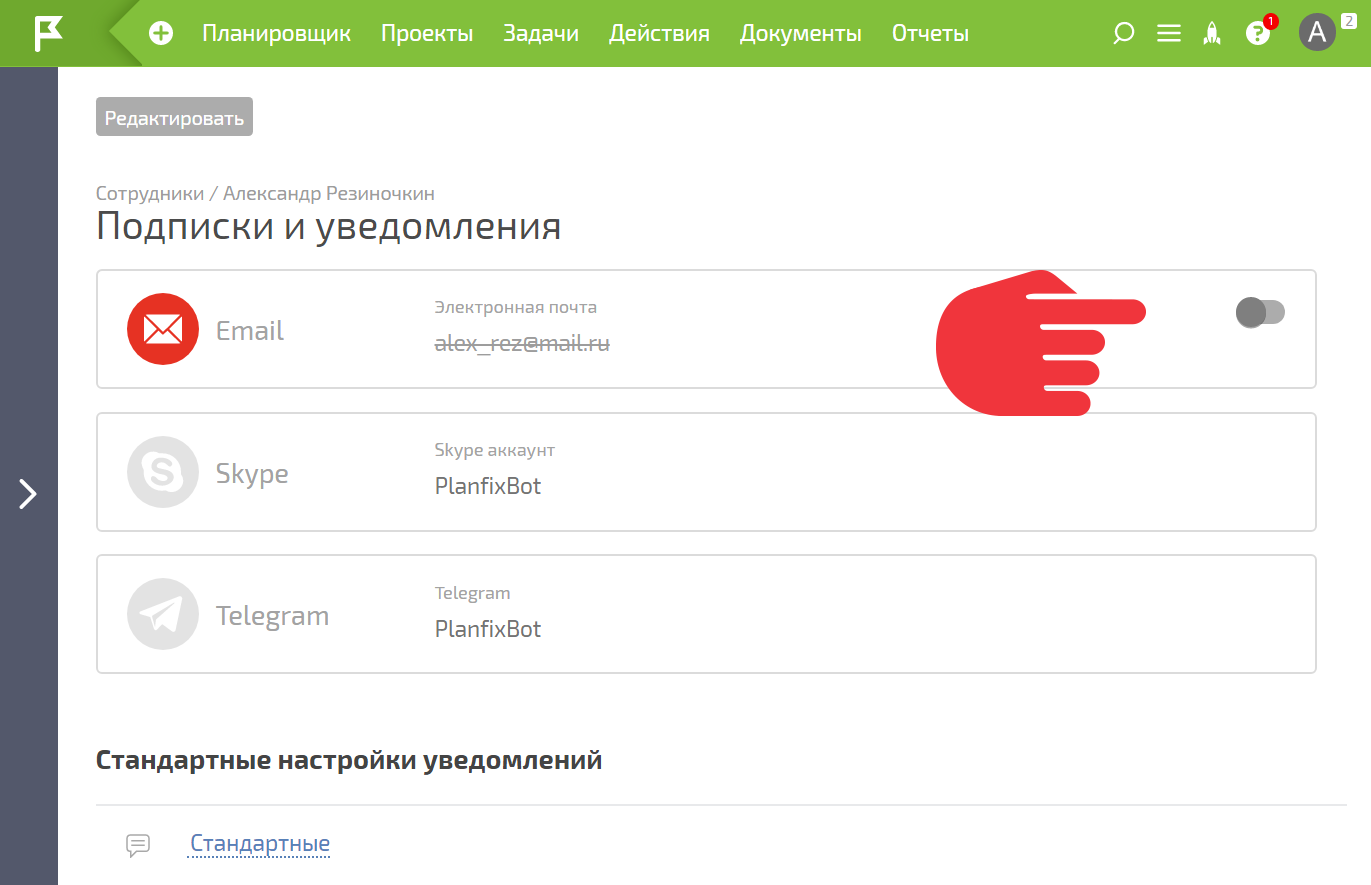Viewport: 1371px width, 885px height.
Task: Click the Planfix flag logo
Action: [49, 33]
